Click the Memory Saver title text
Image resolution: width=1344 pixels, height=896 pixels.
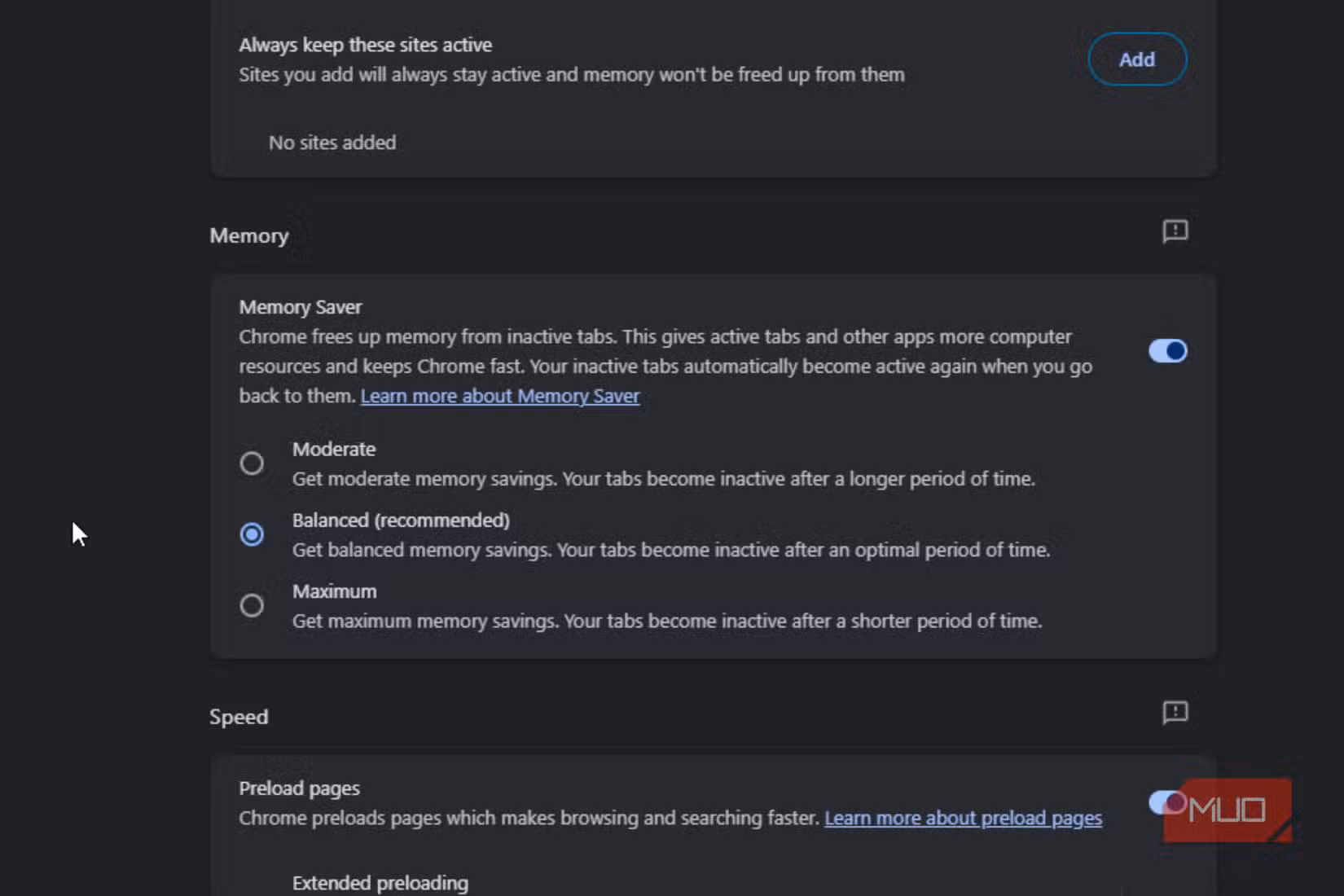(x=300, y=307)
